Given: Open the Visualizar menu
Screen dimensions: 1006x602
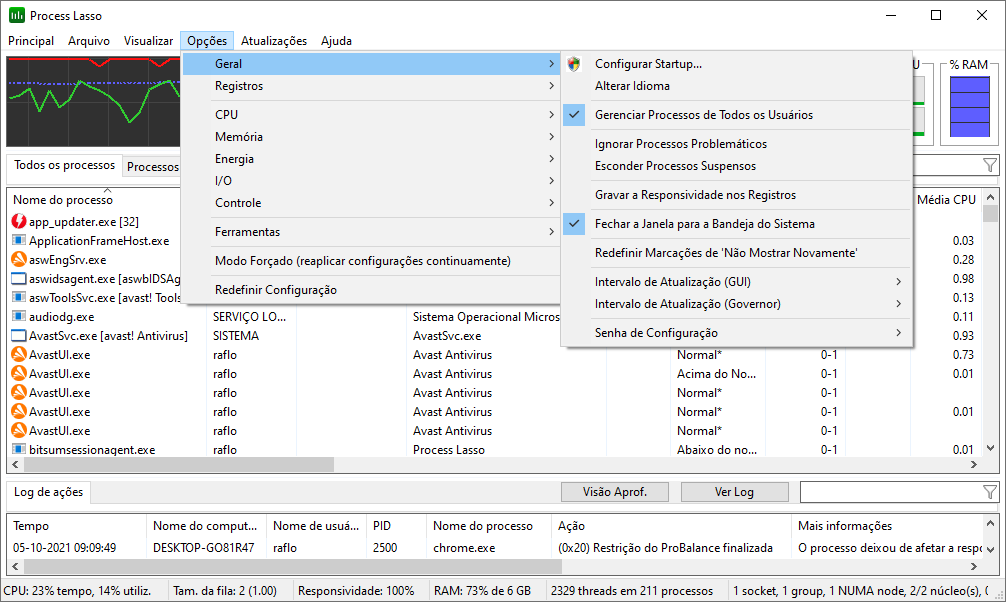Looking at the screenshot, I should tap(148, 41).
